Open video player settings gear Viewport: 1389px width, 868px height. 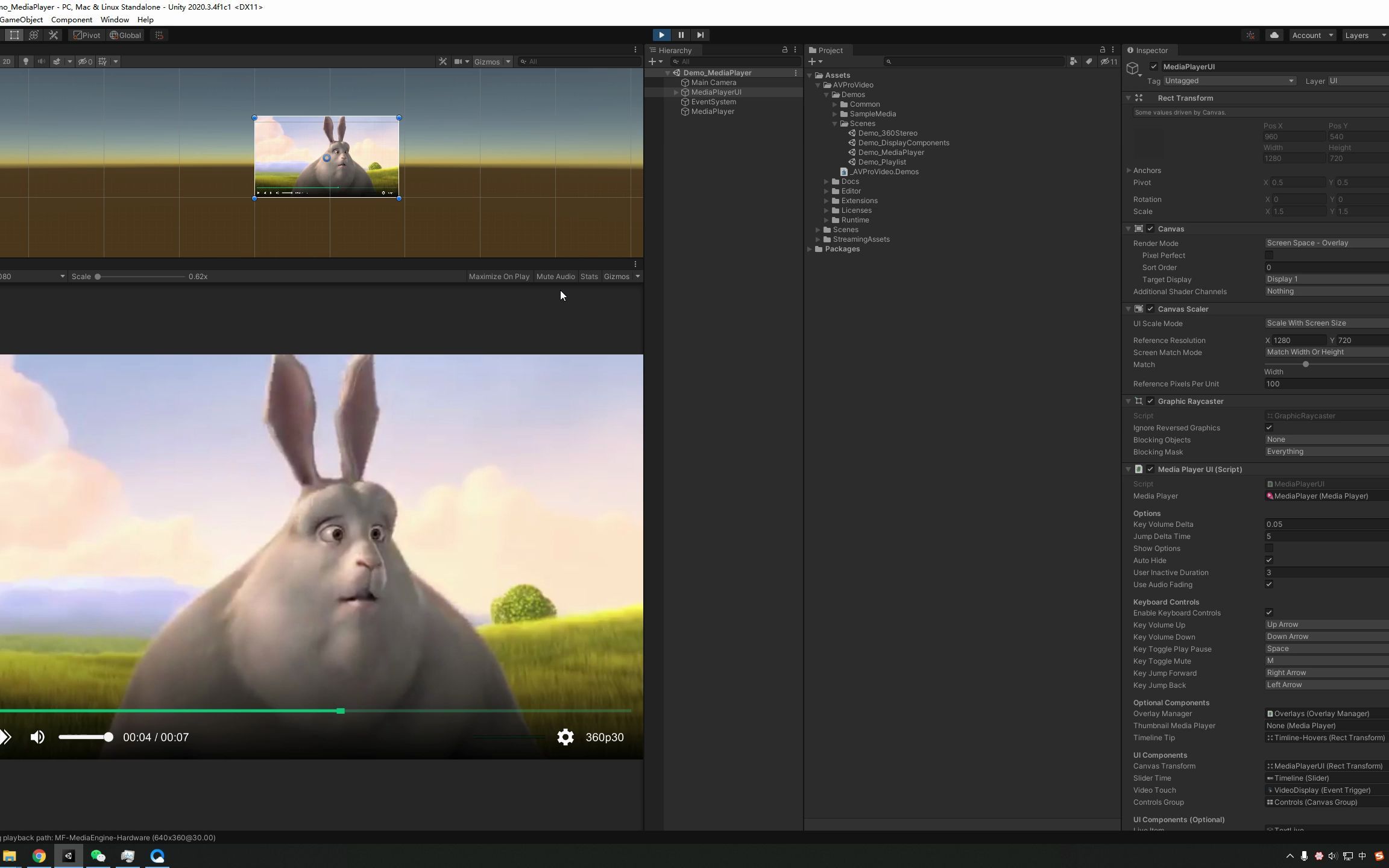pyautogui.click(x=565, y=737)
